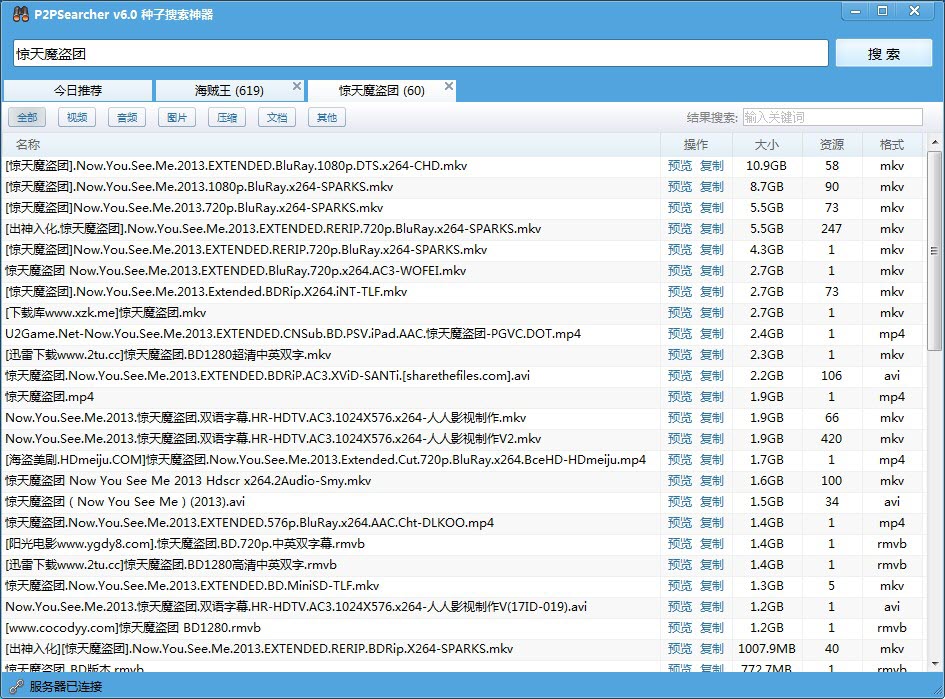This screenshot has height=699, width=945.
Task: Click the 搜索 search button
Action: click(884, 53)
